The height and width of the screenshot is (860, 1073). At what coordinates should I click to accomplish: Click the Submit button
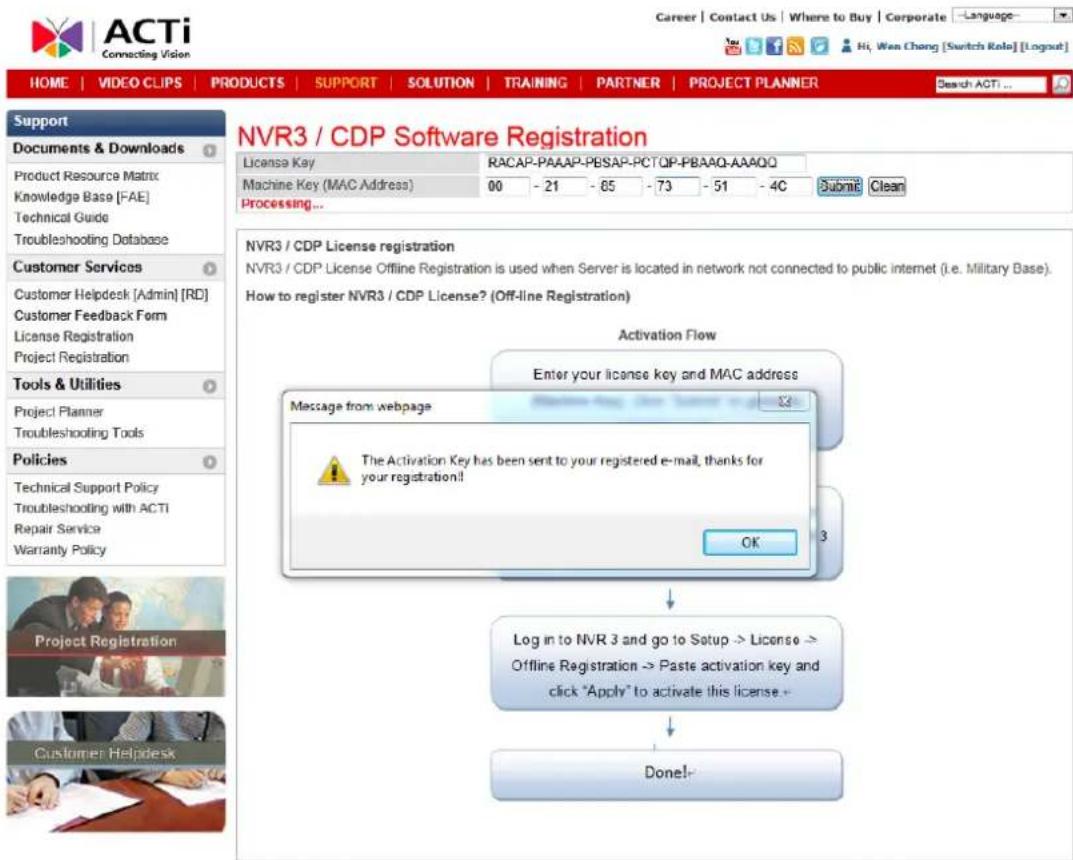tap(840, 186)
